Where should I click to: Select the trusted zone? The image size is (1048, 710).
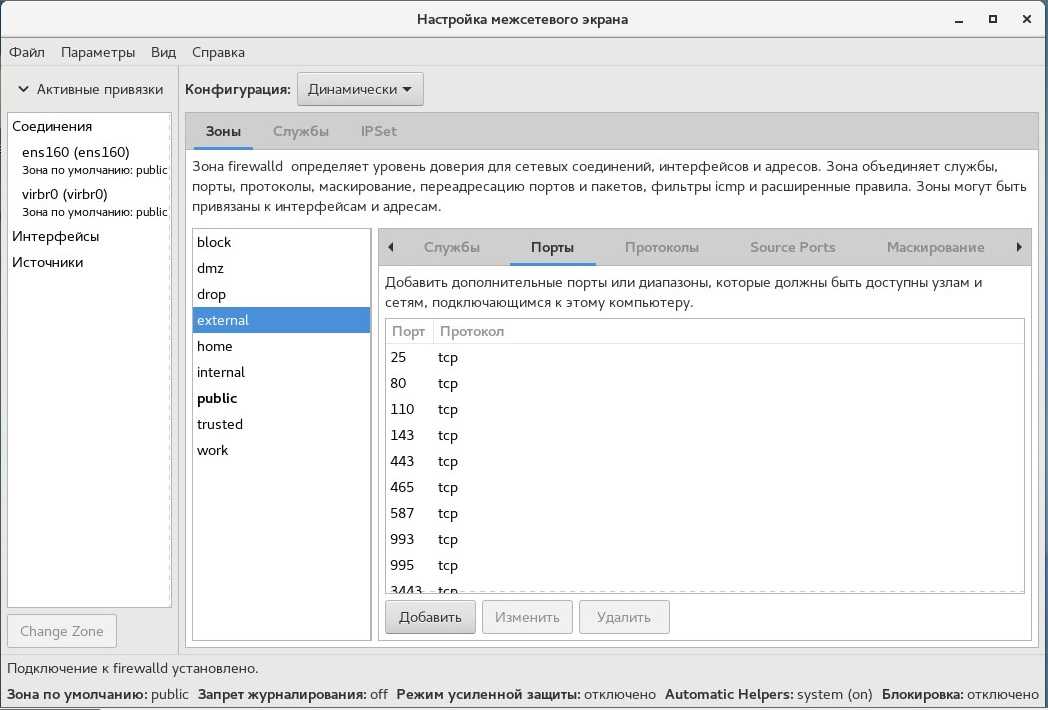coord(281,425)
